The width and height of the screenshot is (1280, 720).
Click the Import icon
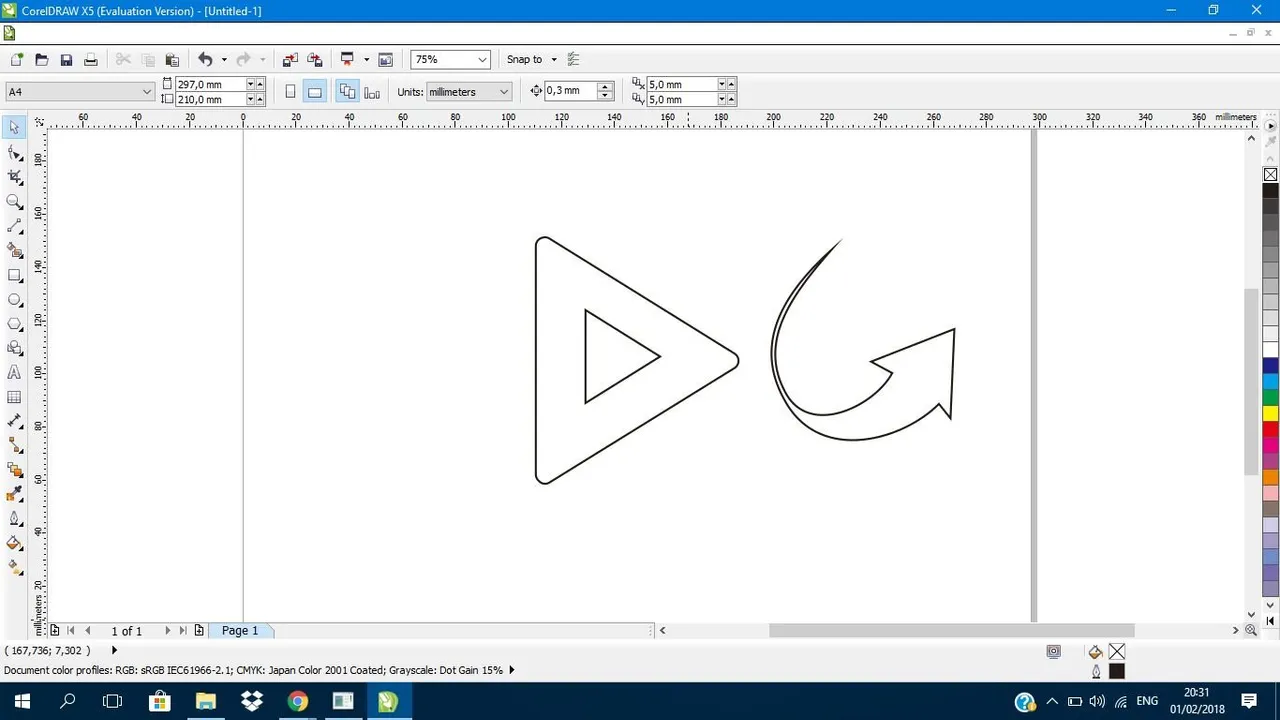tap(290, 60)
